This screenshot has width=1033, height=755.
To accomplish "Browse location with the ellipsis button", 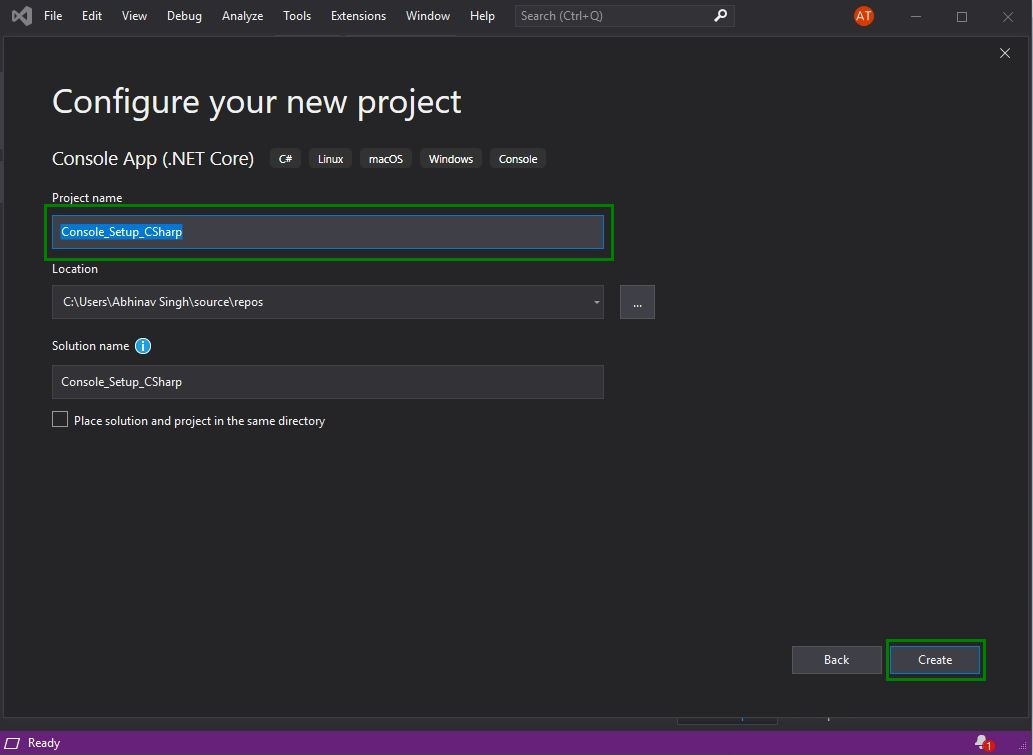I will 637,302.
